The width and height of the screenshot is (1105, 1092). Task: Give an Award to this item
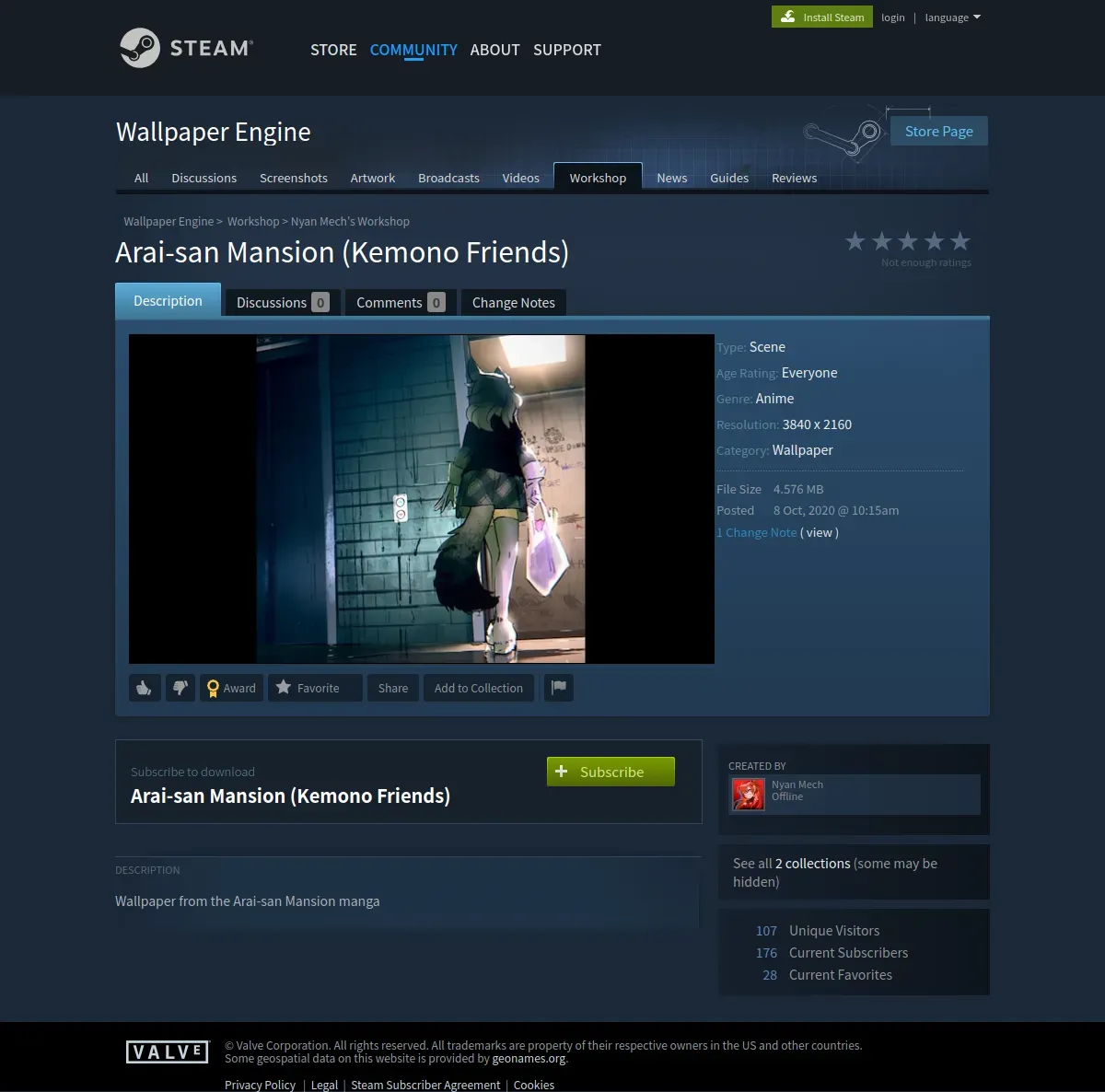click(x=231, y=688)
